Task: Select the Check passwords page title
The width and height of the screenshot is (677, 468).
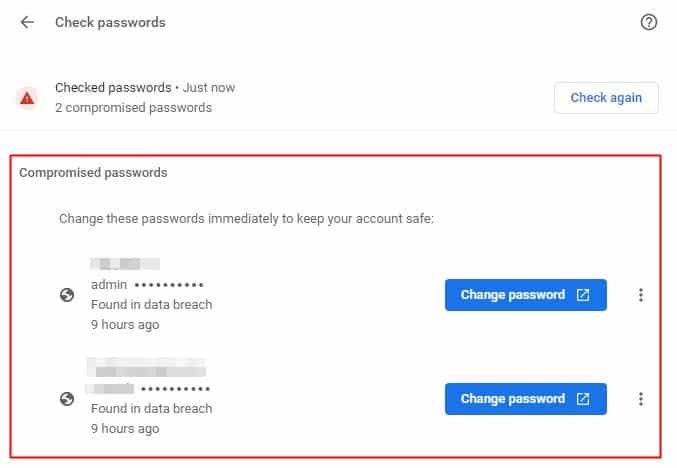Action: [111, 22]
